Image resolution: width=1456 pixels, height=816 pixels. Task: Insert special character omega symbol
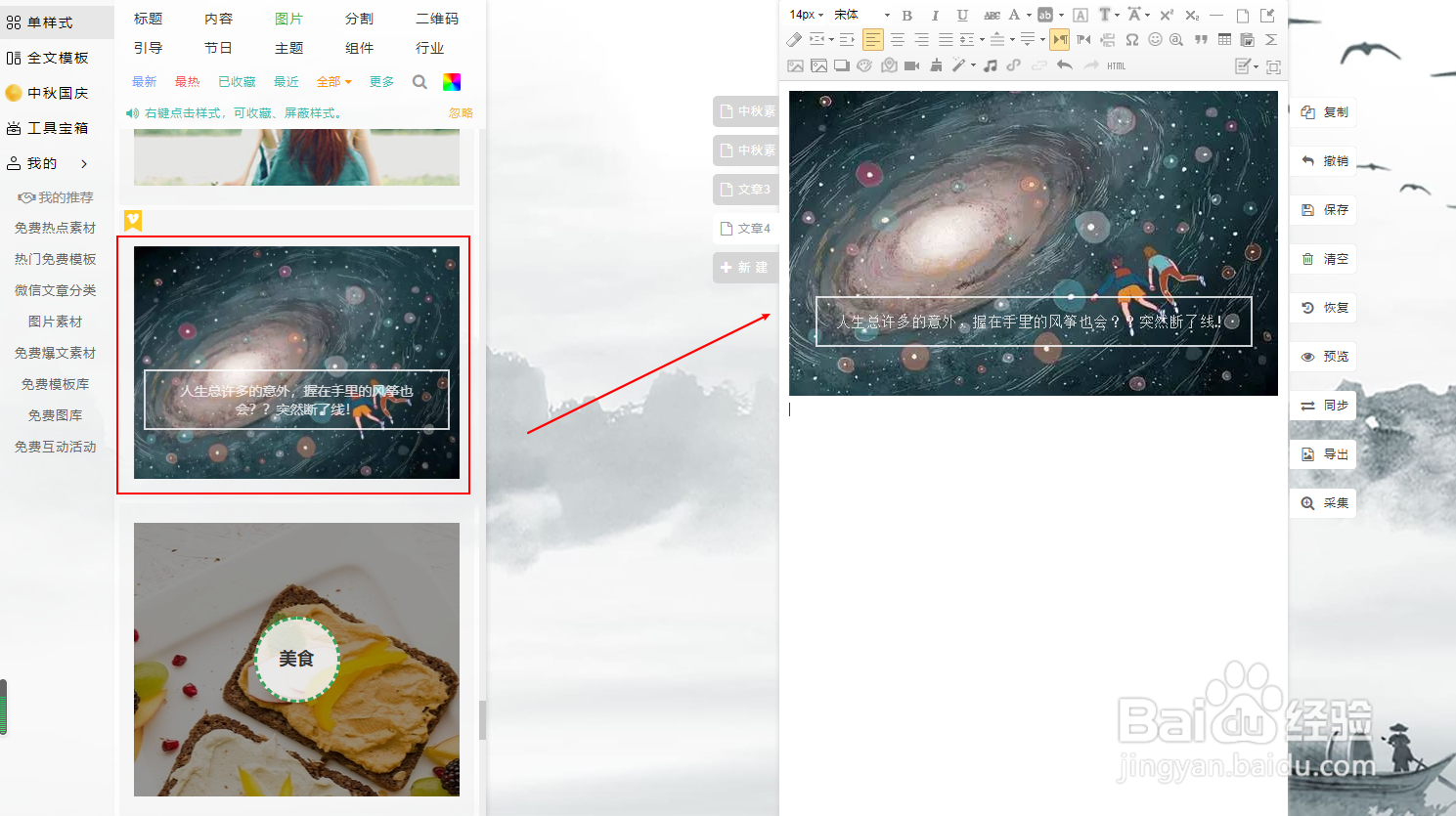1131,40
